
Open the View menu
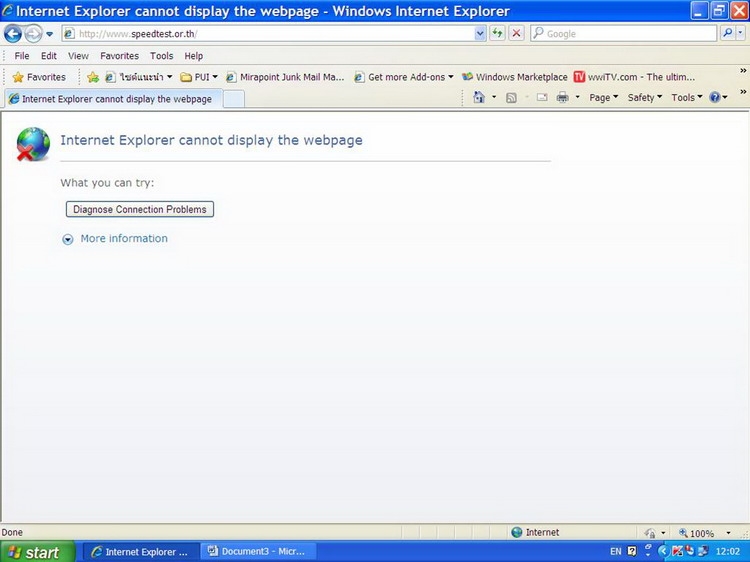(78, 56)
